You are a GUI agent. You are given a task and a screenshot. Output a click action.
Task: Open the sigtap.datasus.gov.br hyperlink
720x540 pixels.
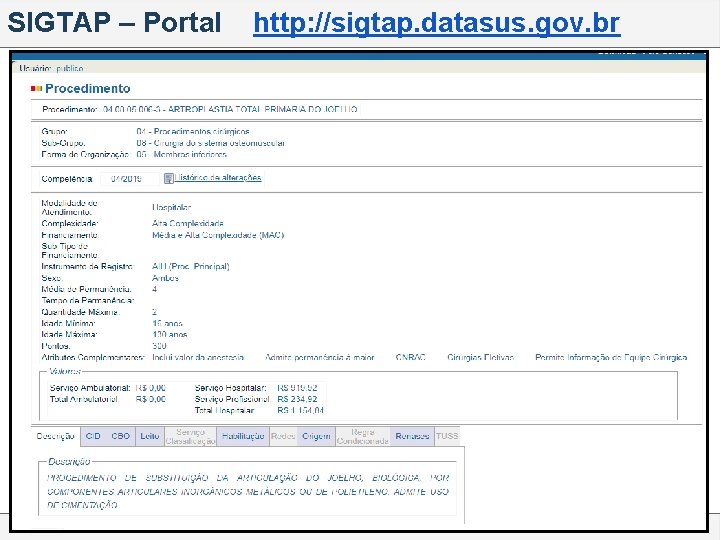tap(437, 23)
